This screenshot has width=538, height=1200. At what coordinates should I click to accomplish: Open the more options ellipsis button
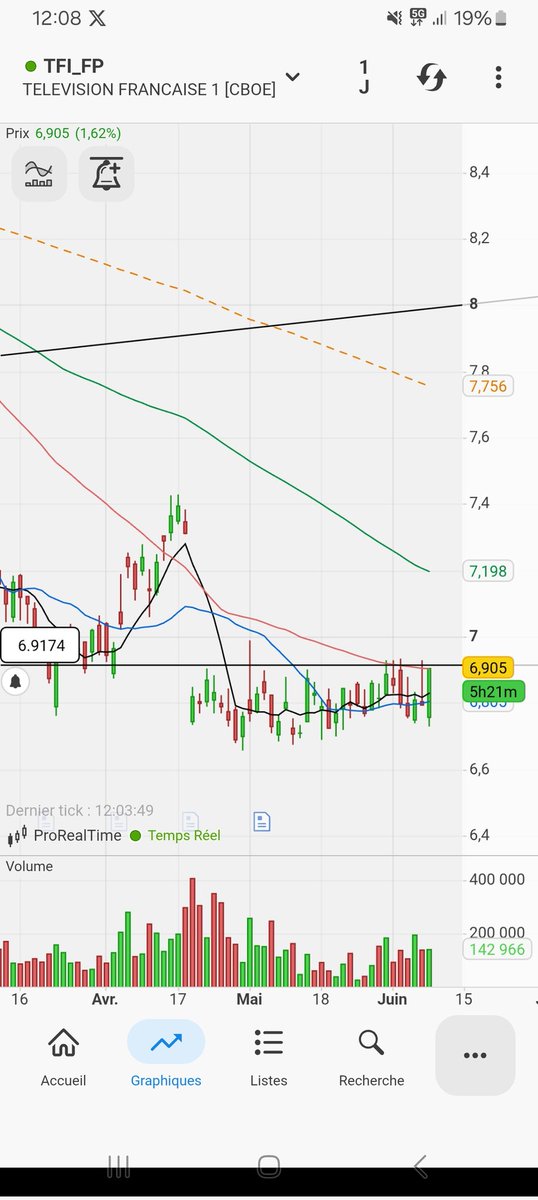click(x=475, y=1056)
